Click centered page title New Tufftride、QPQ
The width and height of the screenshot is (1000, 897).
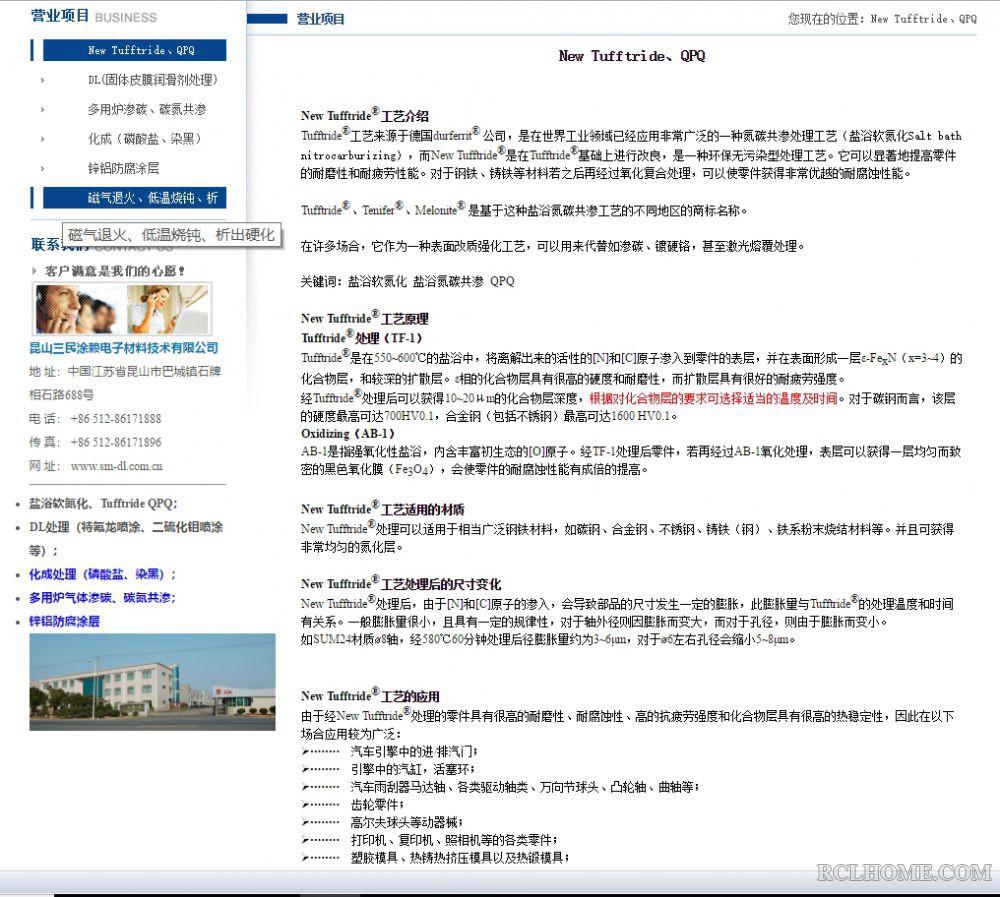[632, 56]
